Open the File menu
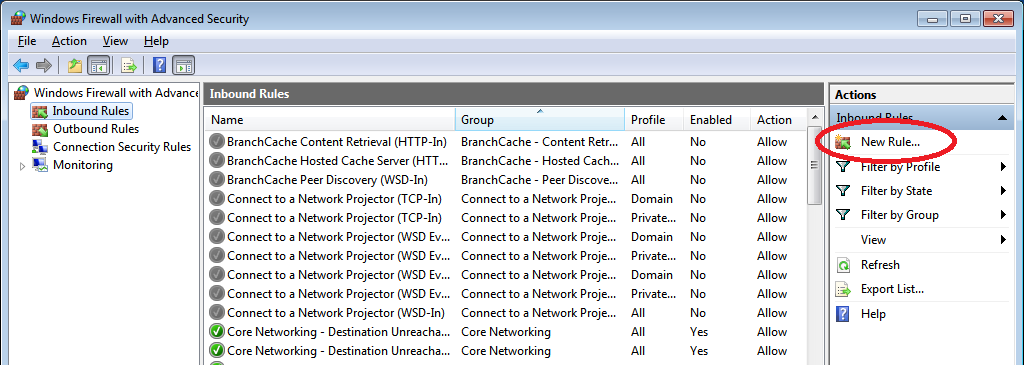 tap(27, 41)
